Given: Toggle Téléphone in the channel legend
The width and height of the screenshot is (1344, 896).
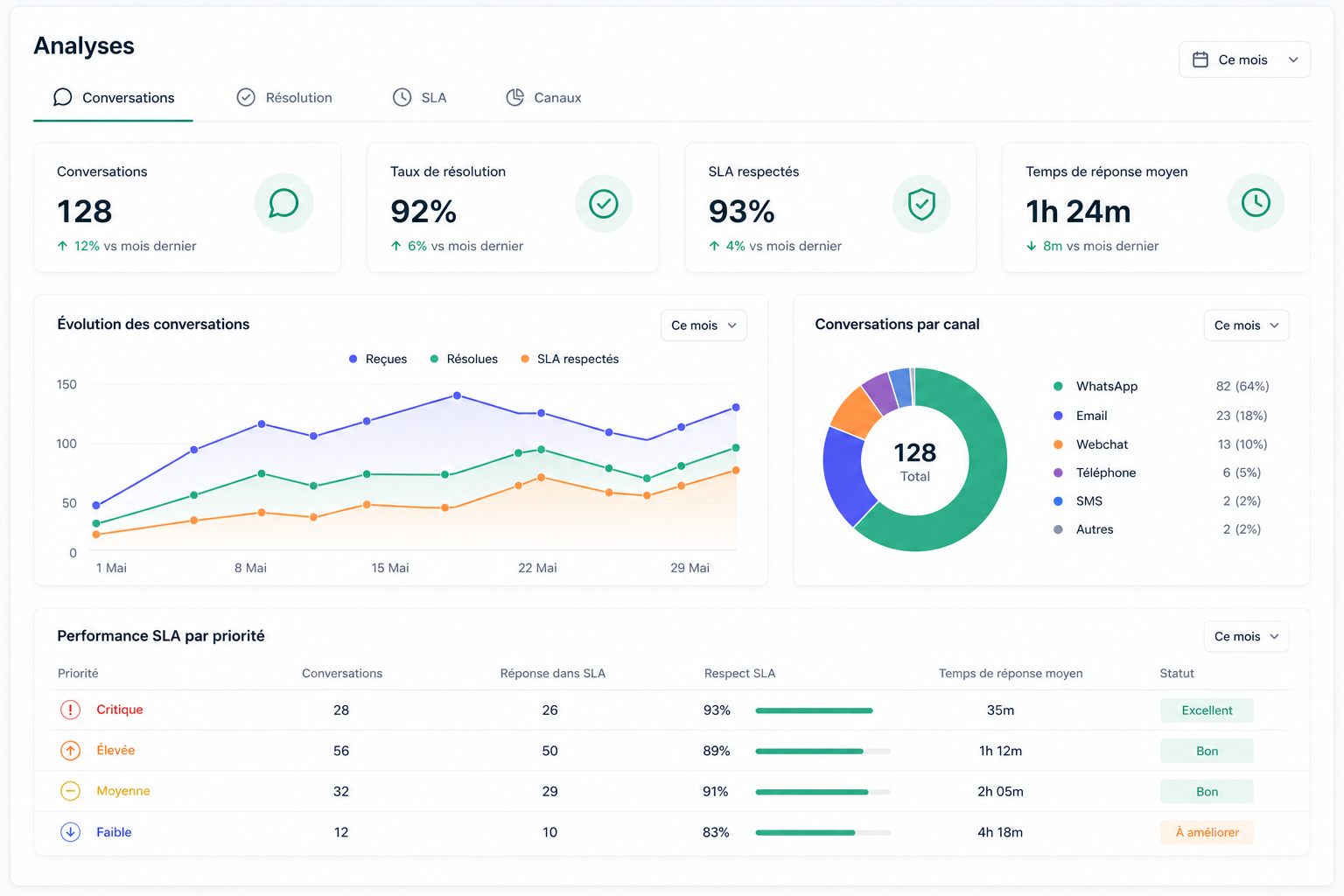Looking at the screenshot, I should click(1095, 472).
